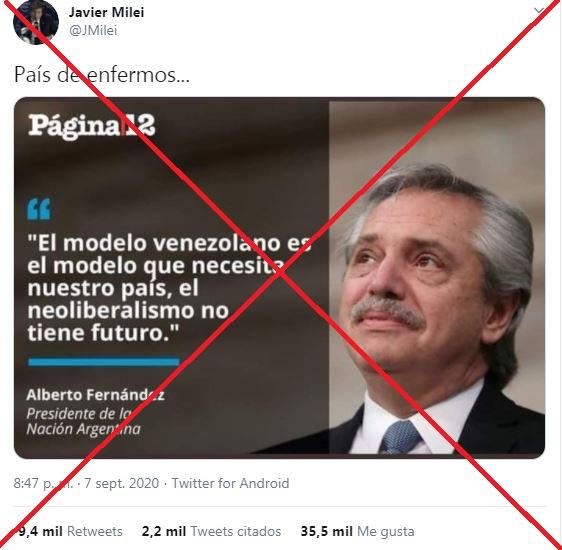This screenshot has width=562, height=550.
Task: Click the 7 sept. 2020 date
Action: (x=122, y=483)
